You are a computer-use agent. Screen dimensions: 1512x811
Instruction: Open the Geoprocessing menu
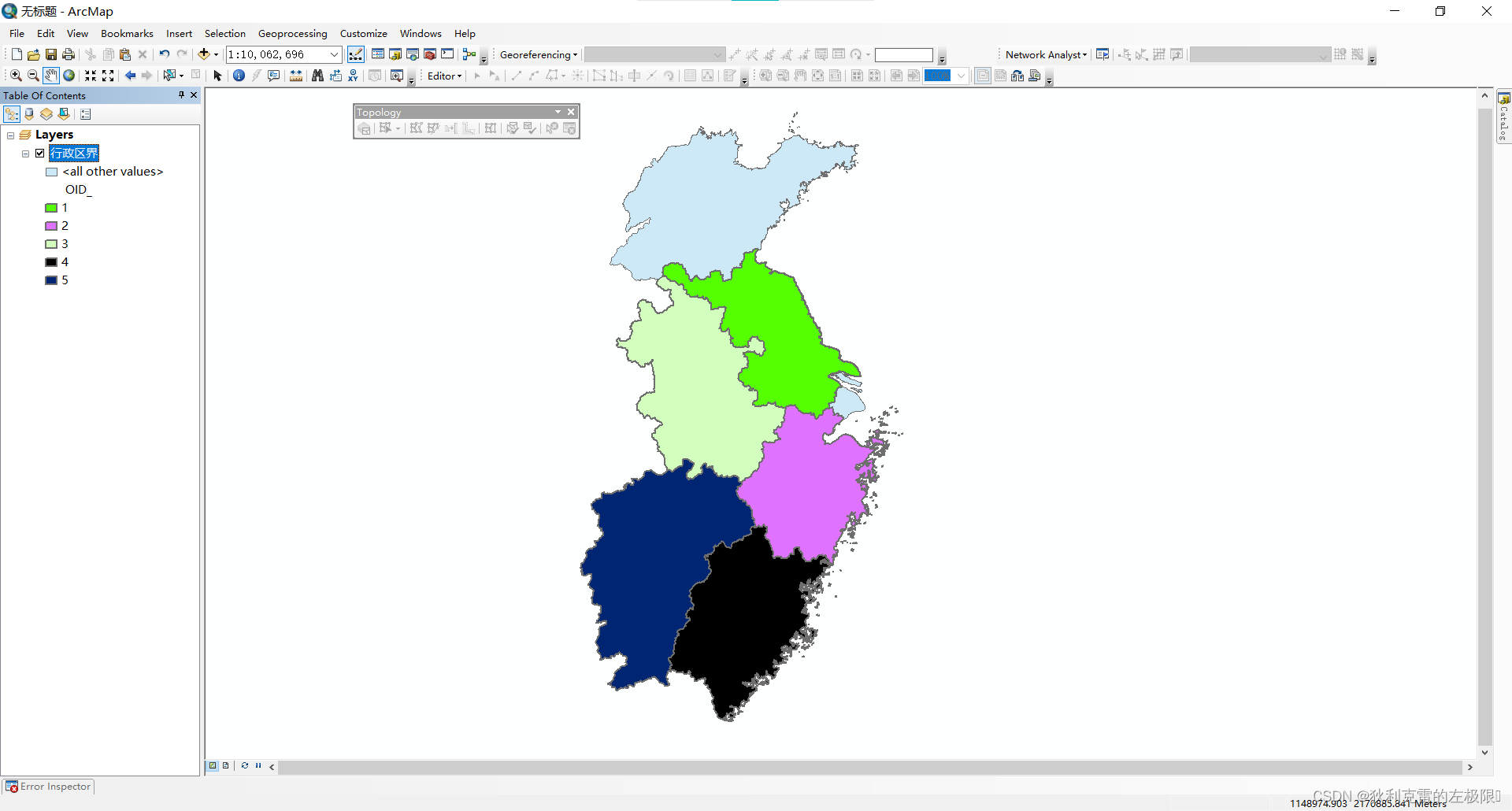pos(292,33)
